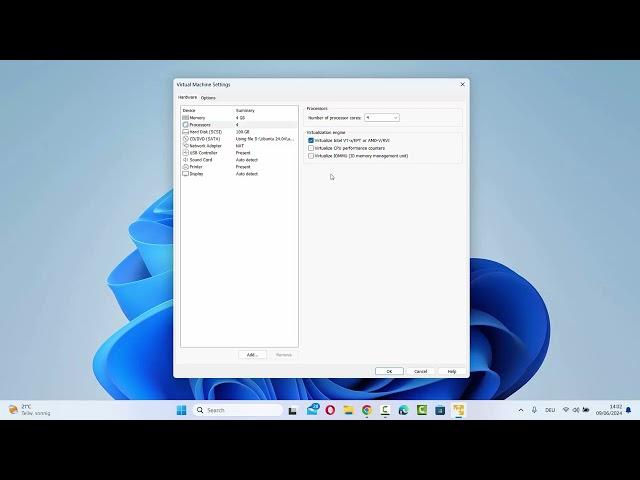This screenshot has height=480, width=640.
Task: Switch to the Hardware tab
Action: 187,98
